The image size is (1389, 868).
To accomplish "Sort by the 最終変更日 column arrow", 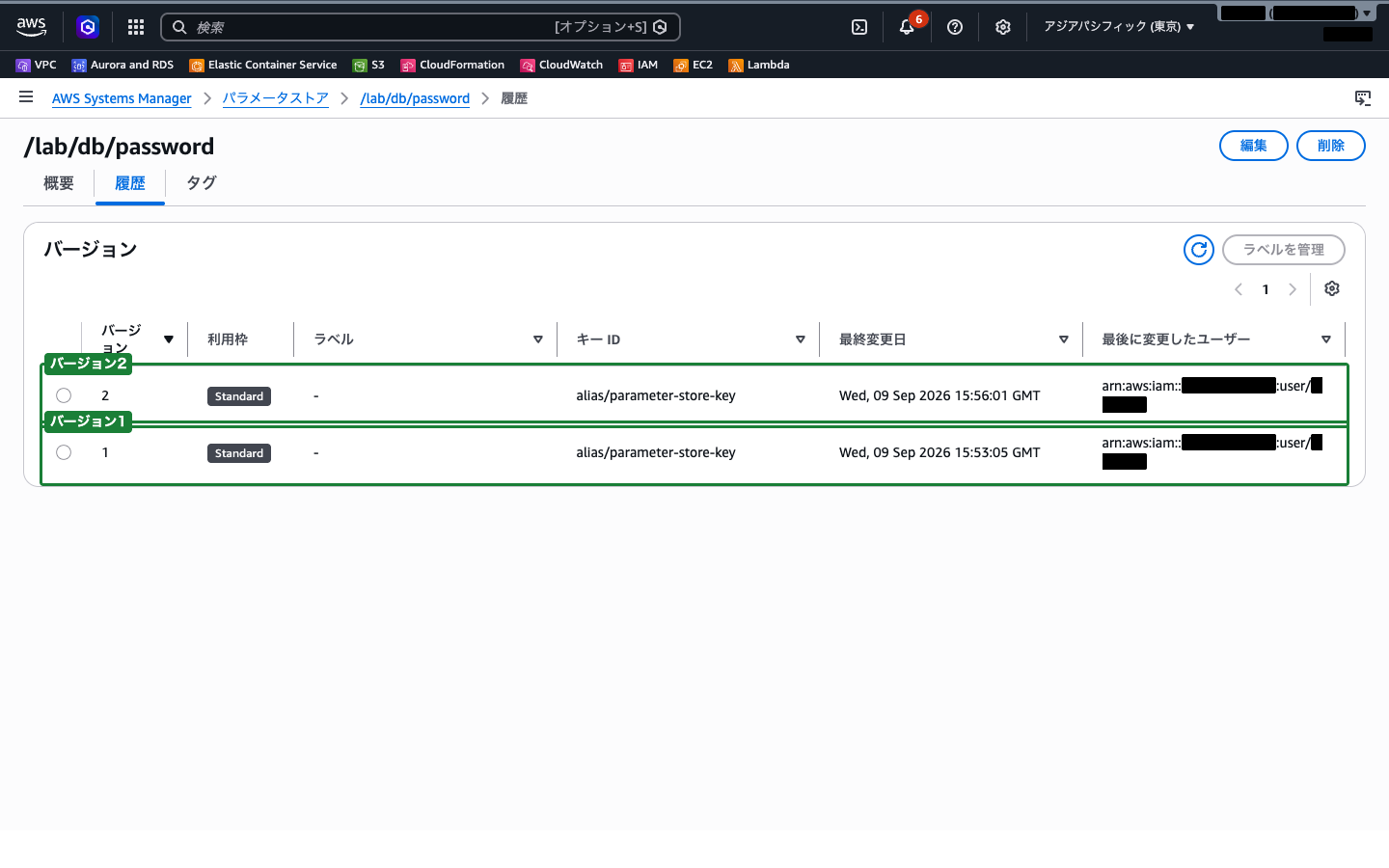I will tap(1064, 339).
